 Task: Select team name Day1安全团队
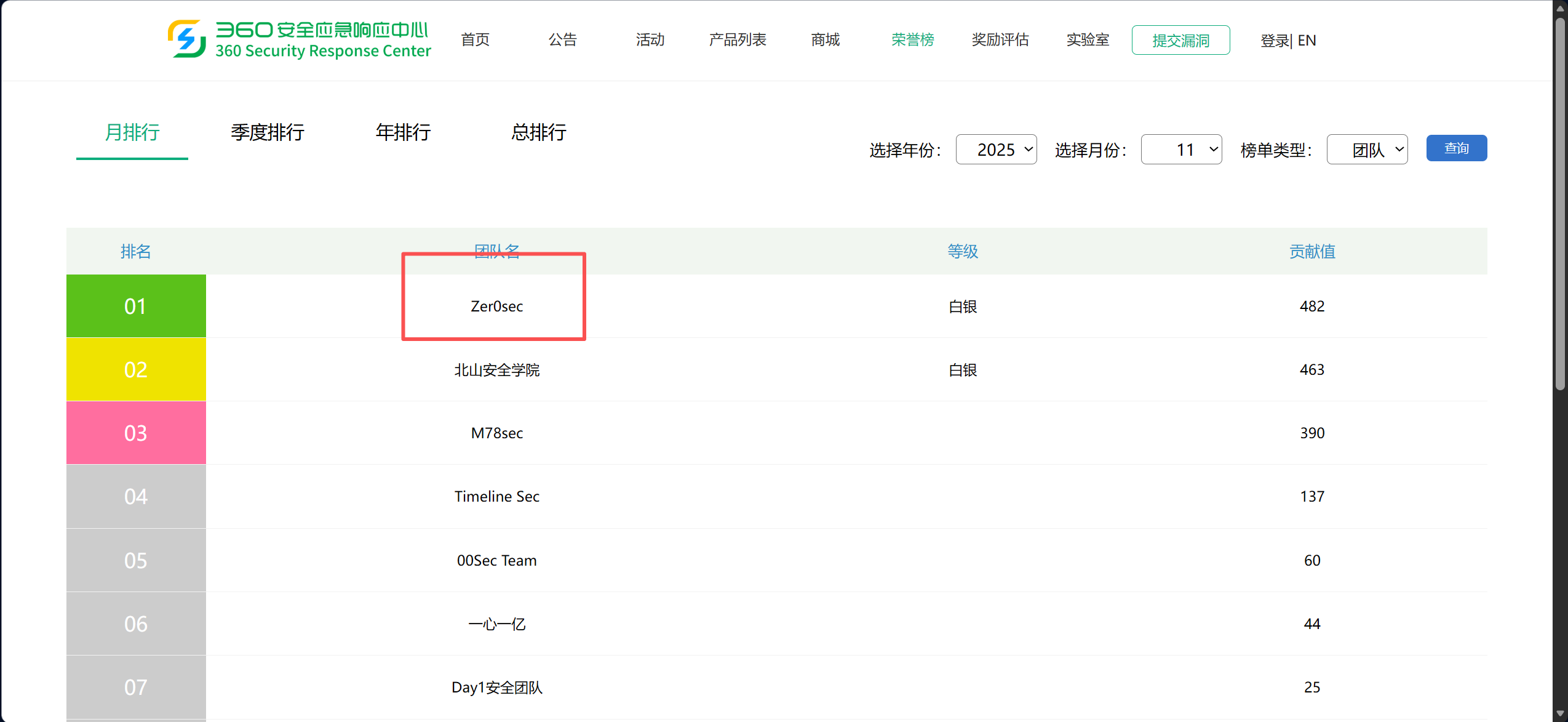point(497,688)
